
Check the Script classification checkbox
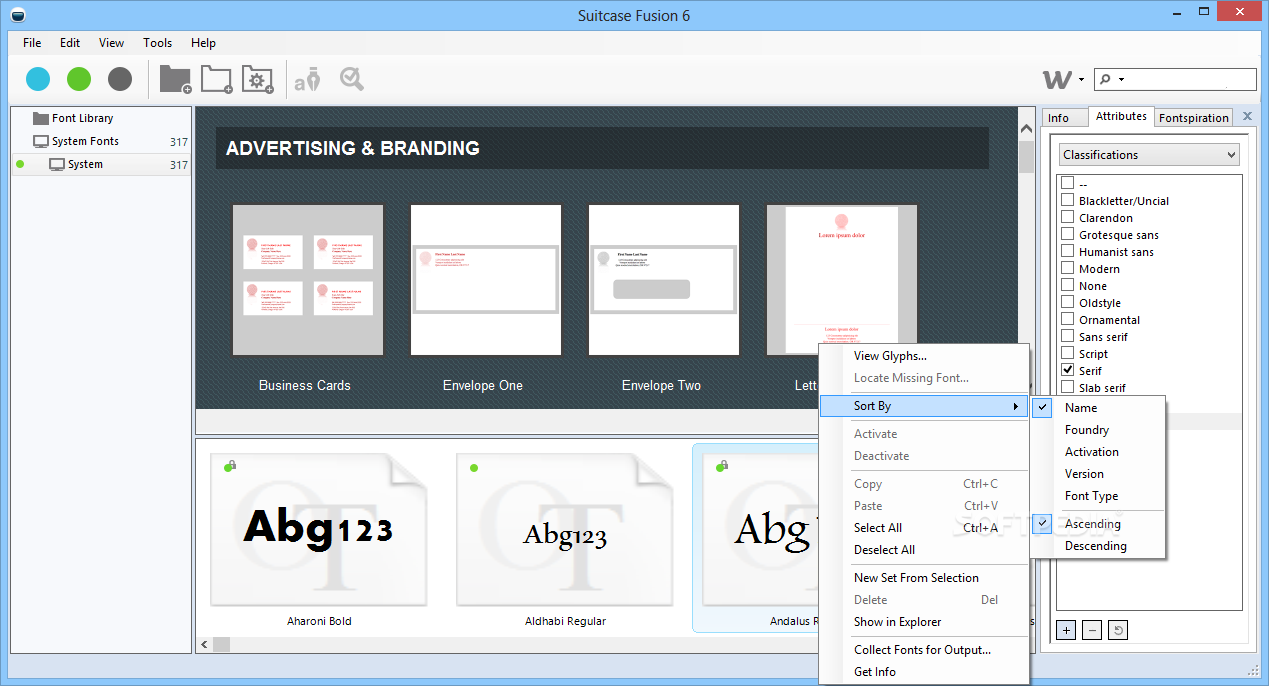(x=1068, y=353)
